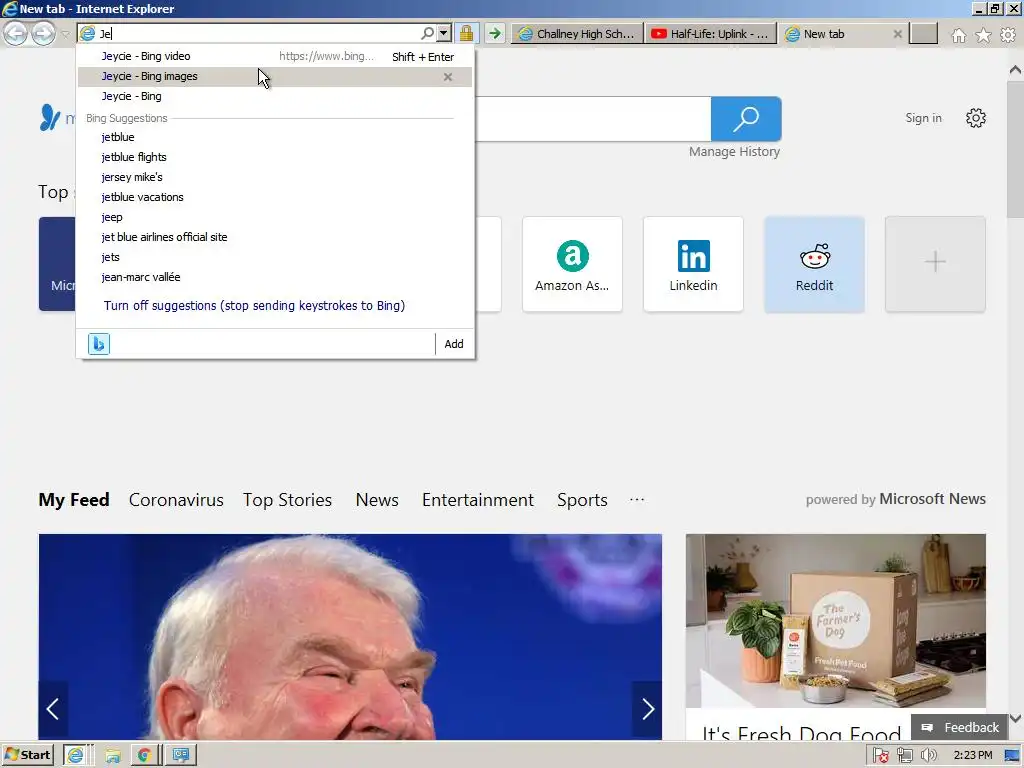Open Google Chrome taskbar icon
1024x768 pixels.
144,755
